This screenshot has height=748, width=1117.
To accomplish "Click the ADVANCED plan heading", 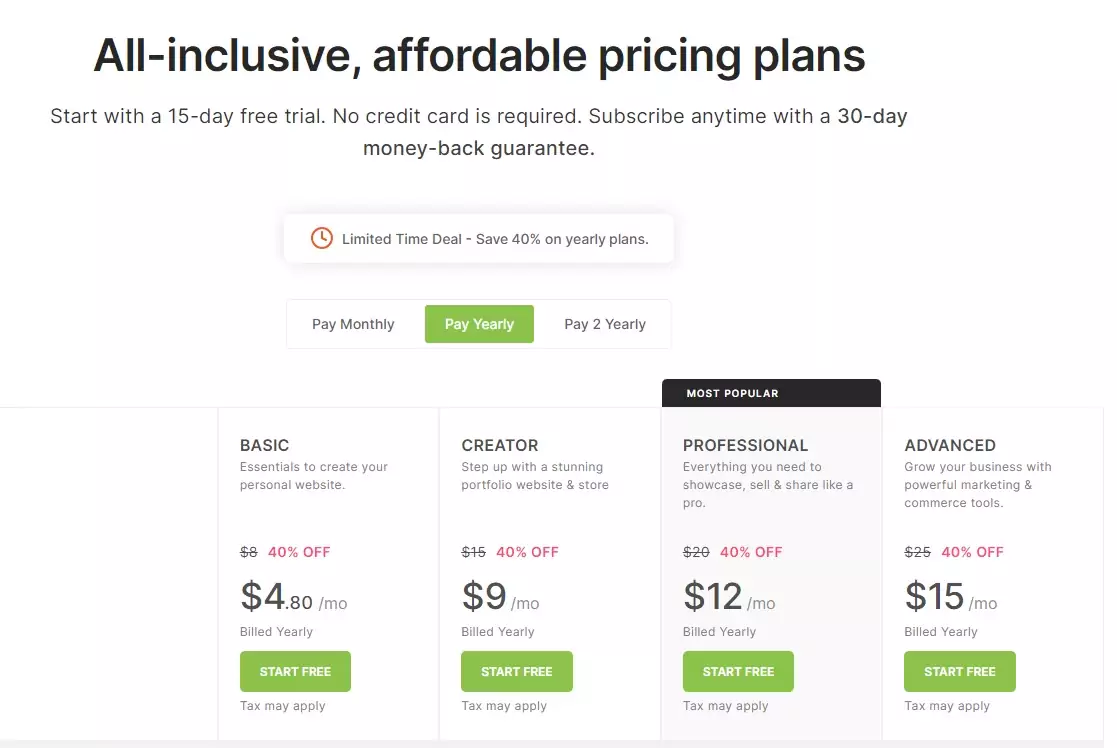I will point(950,445).
